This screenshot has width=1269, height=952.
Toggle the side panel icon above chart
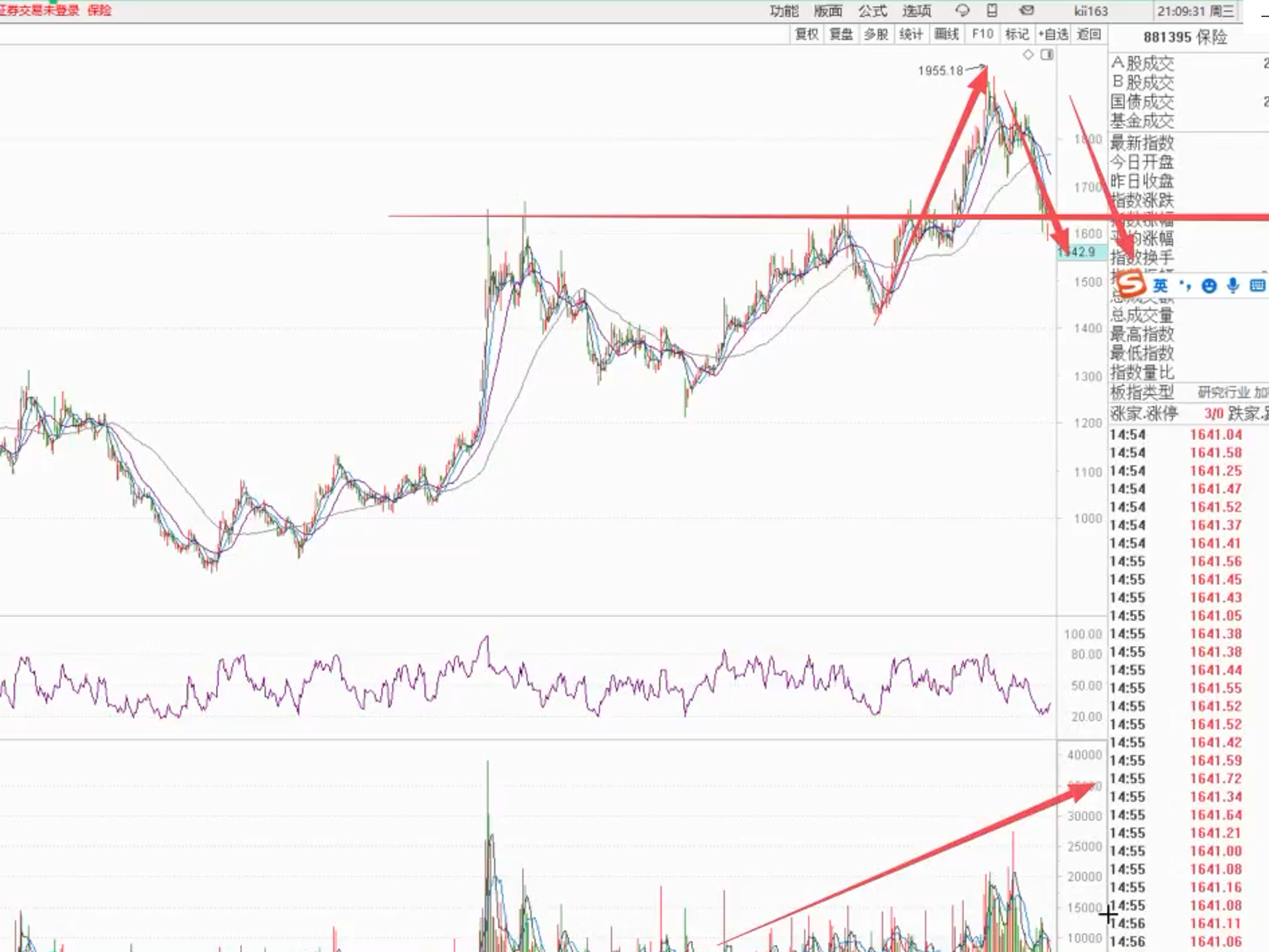[1047, 55]
